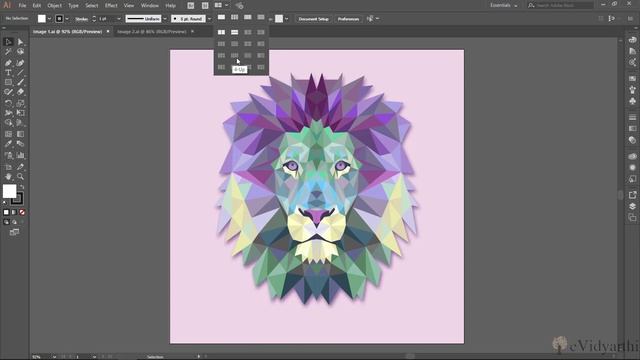Viewport: 640px width, 360px height.
Task: Select the Scale tool
Action: [20, 103]
